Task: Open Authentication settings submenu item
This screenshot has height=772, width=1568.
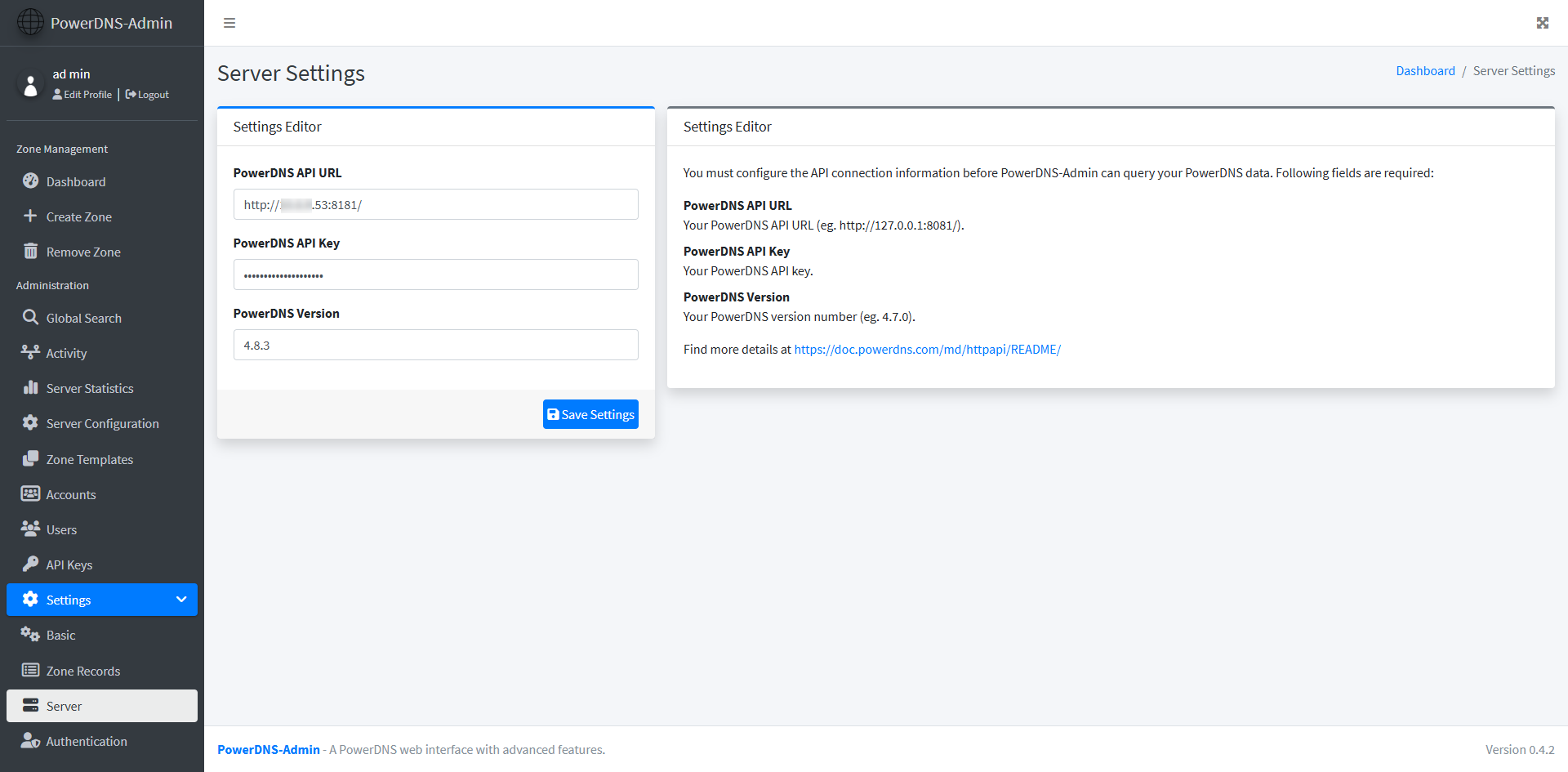Action: [x=87, y=741]
